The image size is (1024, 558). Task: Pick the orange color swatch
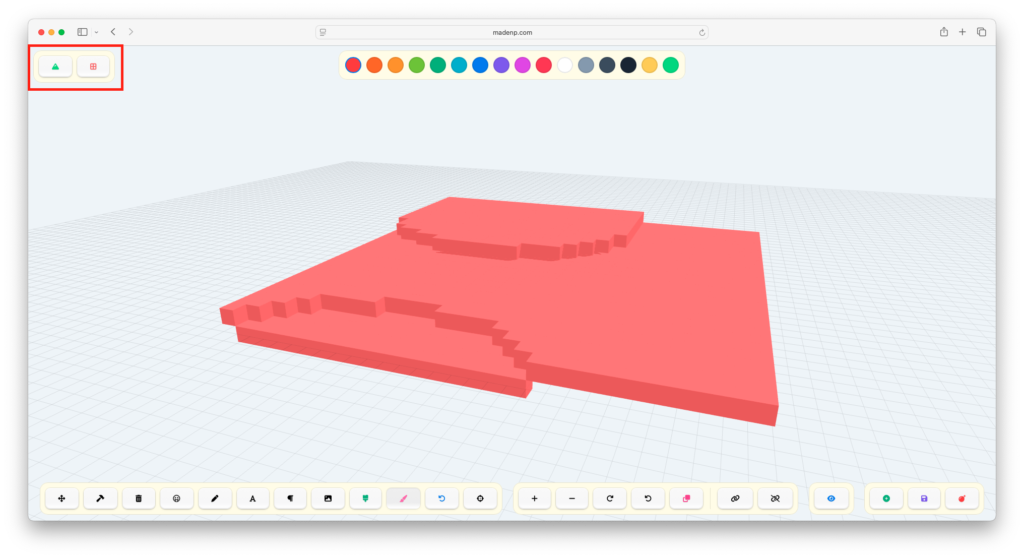[396, 65]
